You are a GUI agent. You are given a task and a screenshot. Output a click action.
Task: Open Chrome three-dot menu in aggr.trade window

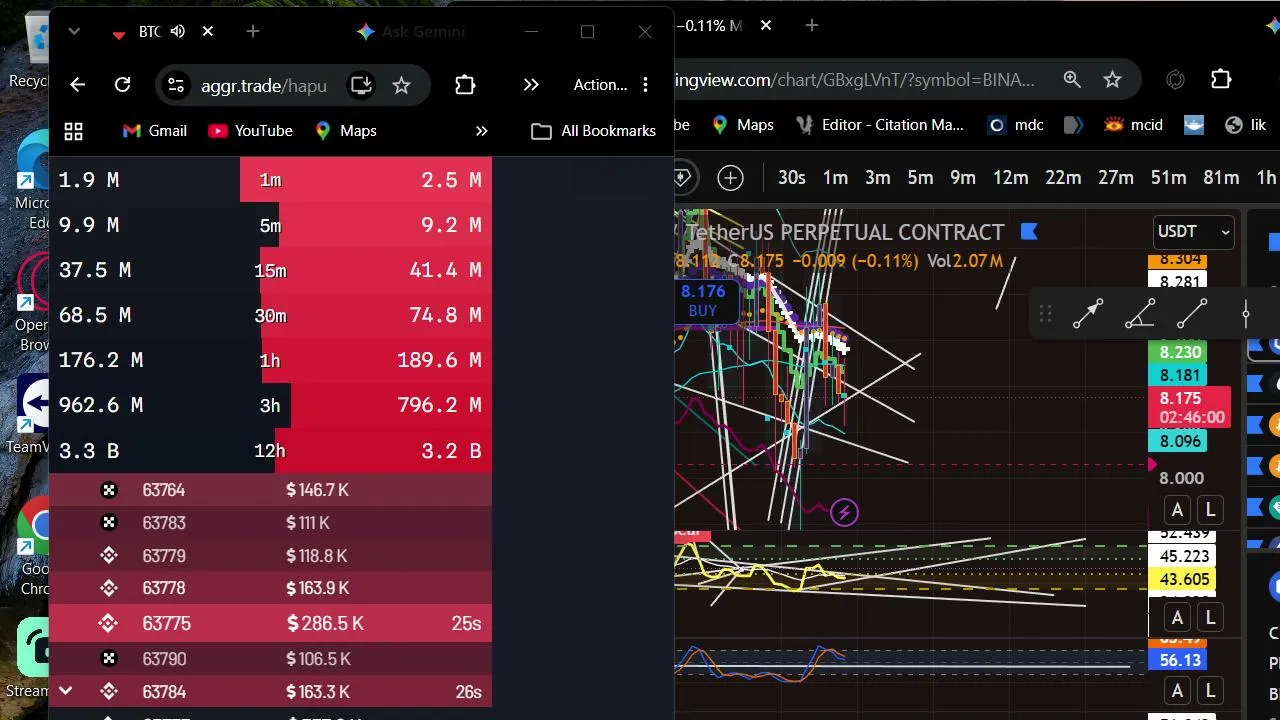645,85
